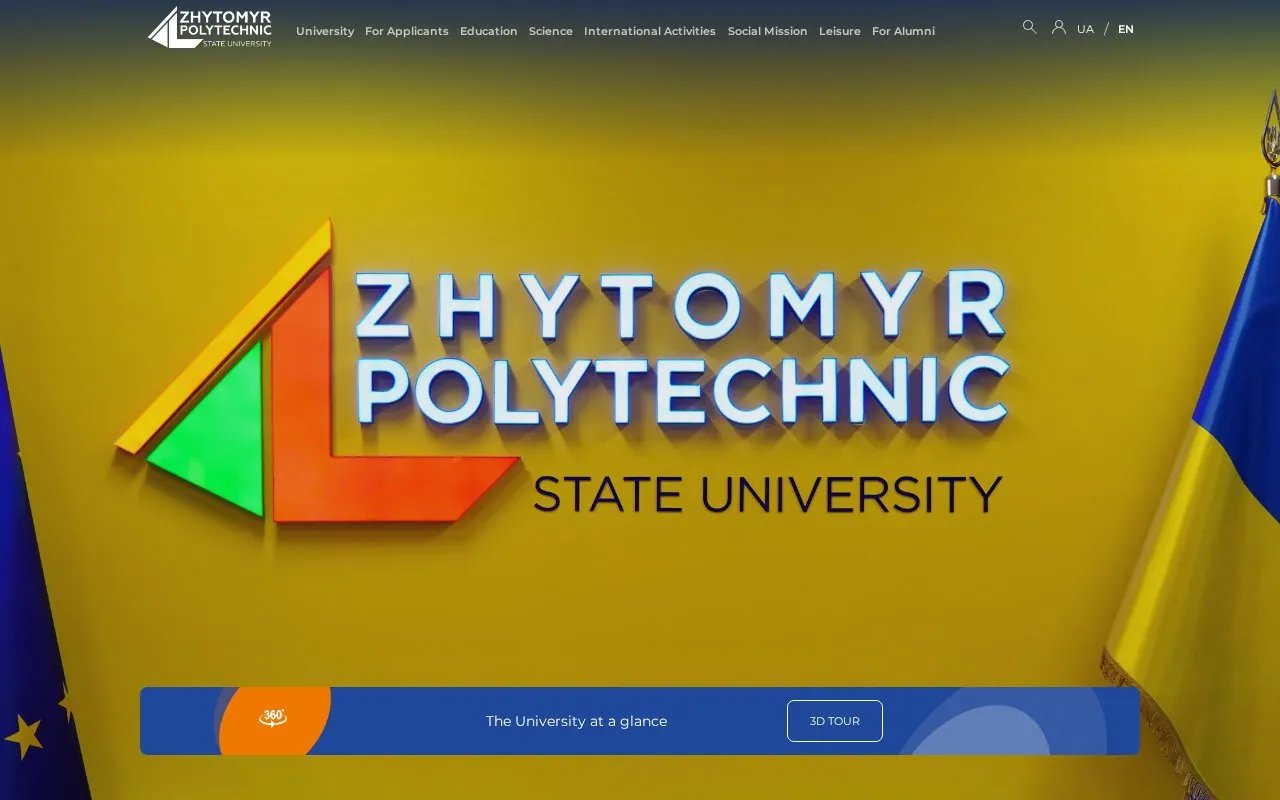Open the Leisure menu
Viewport: 1280px width, 800px height.
pyautogui.click(x=840, y=31)
